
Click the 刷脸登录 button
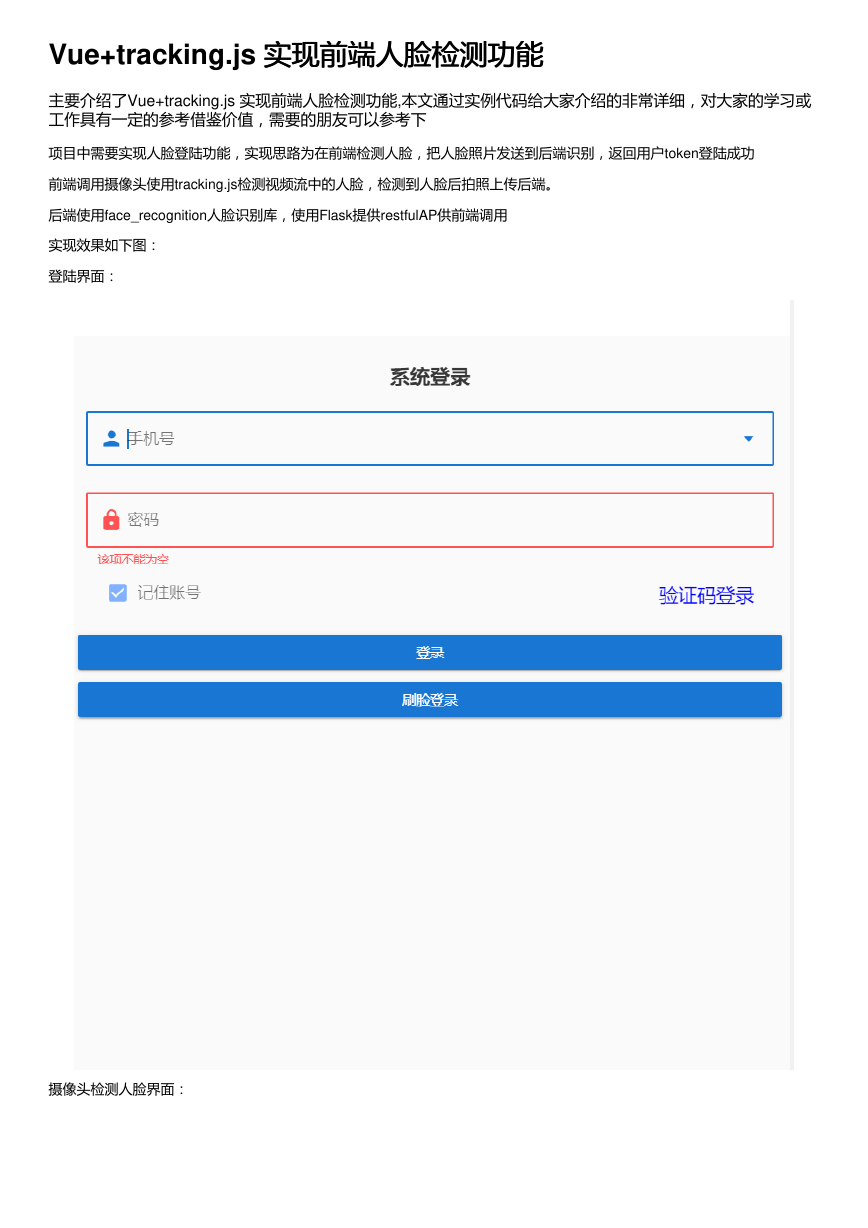[430, 700]
